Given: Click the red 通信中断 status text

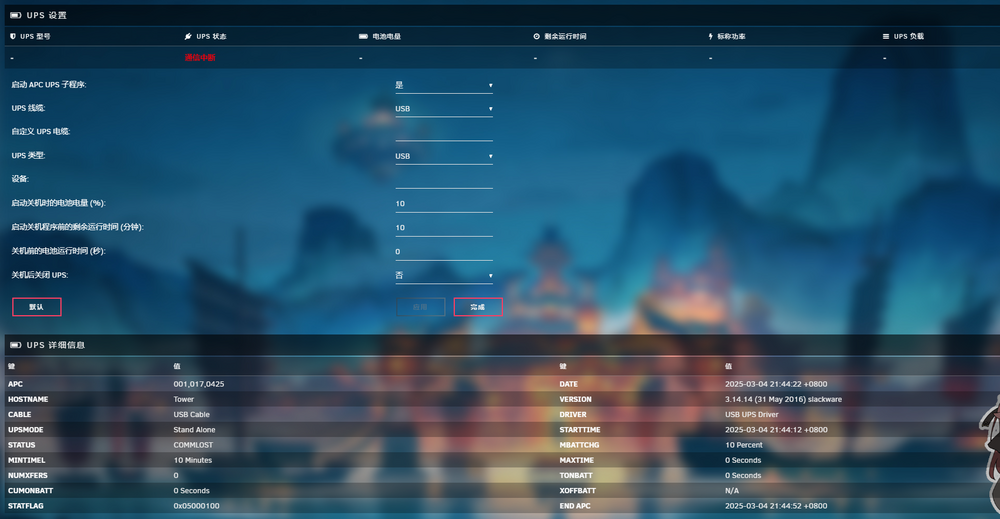Looking at the screenshot, I should click(200, 58).
